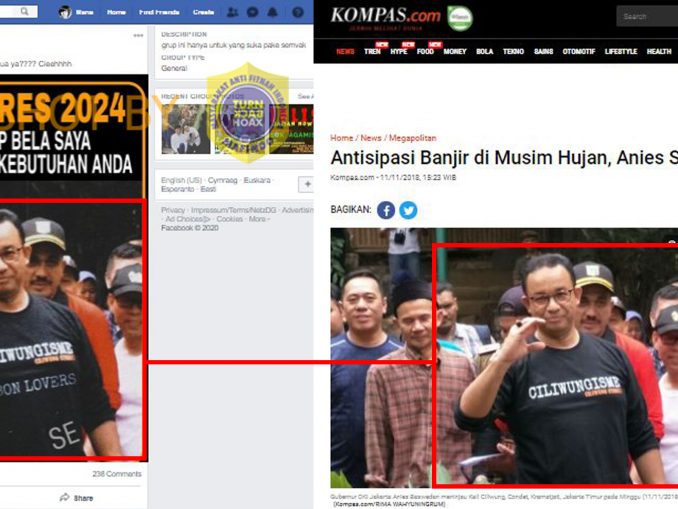Select TREN tab on Kompas navigation
The image size is (678, 509).
coord(372,51)
